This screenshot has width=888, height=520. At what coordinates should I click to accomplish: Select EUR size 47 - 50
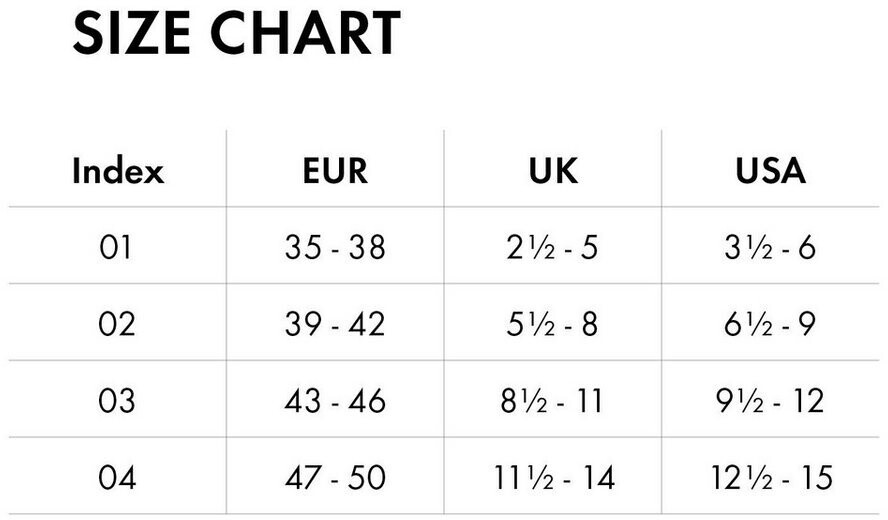point(335,477)
